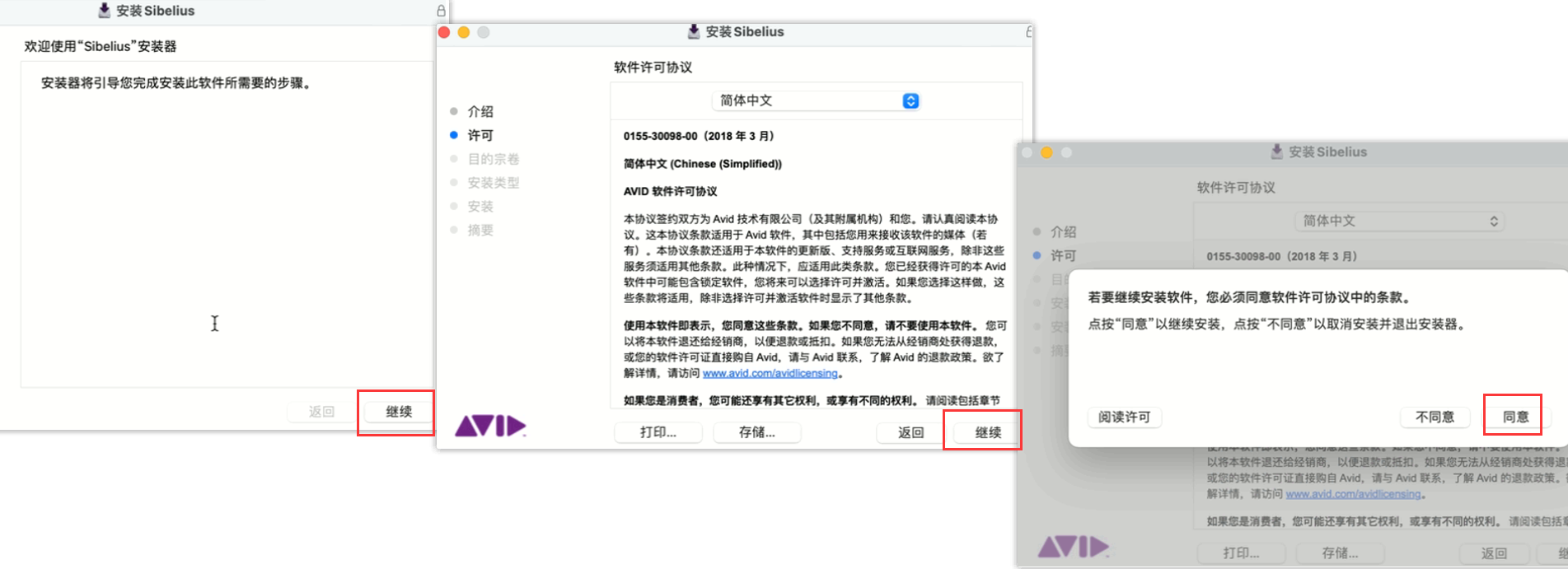The height and width of the screenshot is (569, 1568).
Task: Select the 许可 step in the middle window sidebar
Action: coord(480,135)
